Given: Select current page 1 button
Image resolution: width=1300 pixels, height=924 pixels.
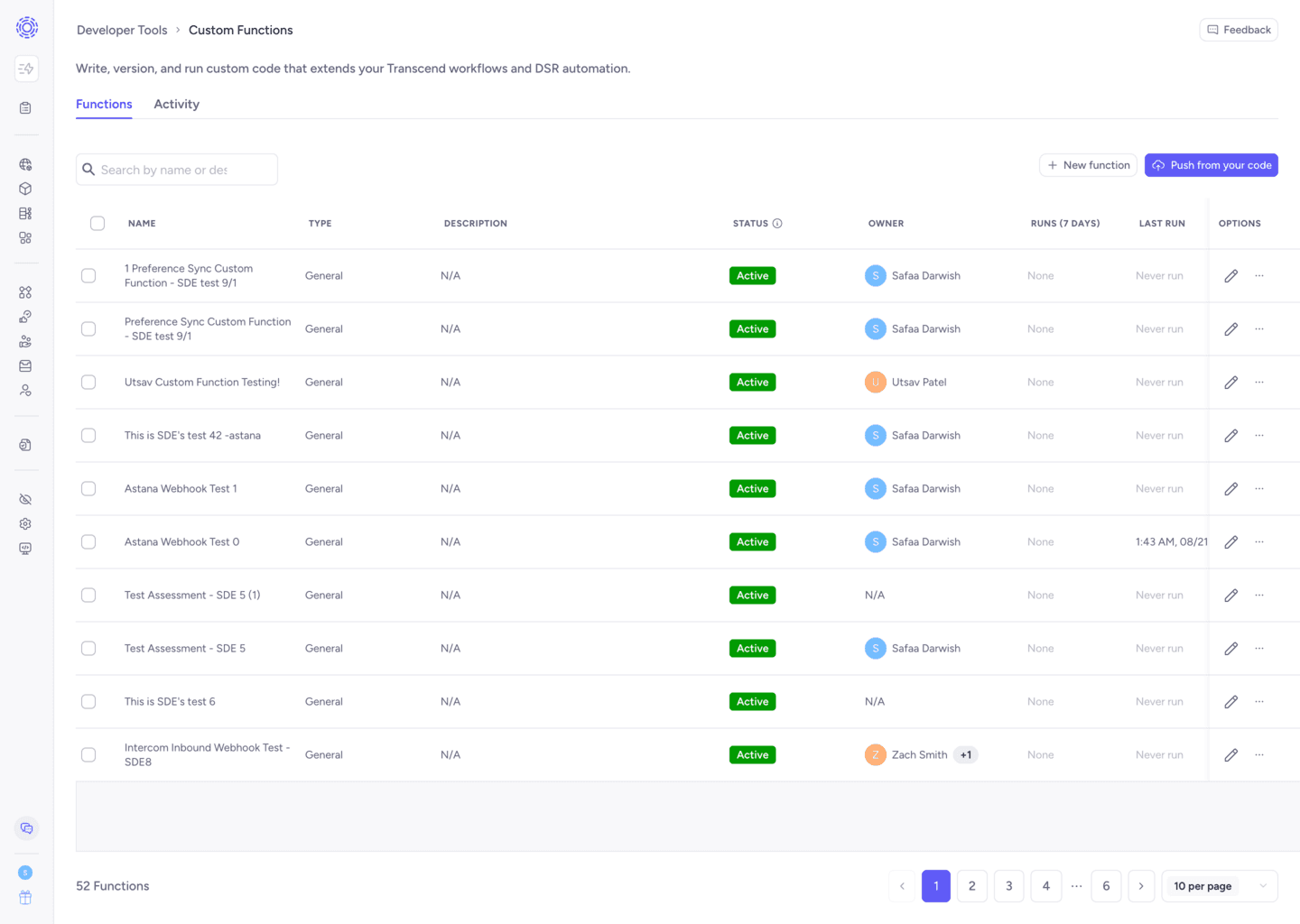Looking at the screenshot, I should click(x=936, y=886).
